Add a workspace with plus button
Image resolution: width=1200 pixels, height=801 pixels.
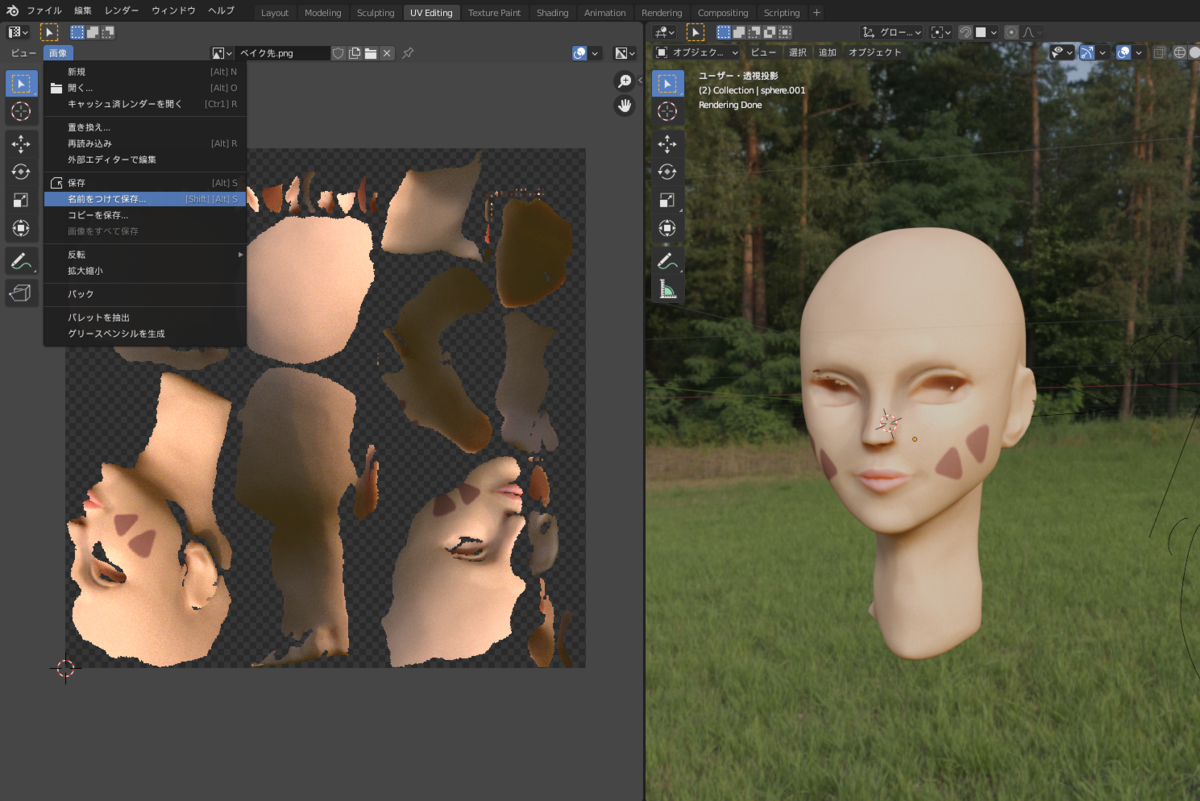pos(816,12)
